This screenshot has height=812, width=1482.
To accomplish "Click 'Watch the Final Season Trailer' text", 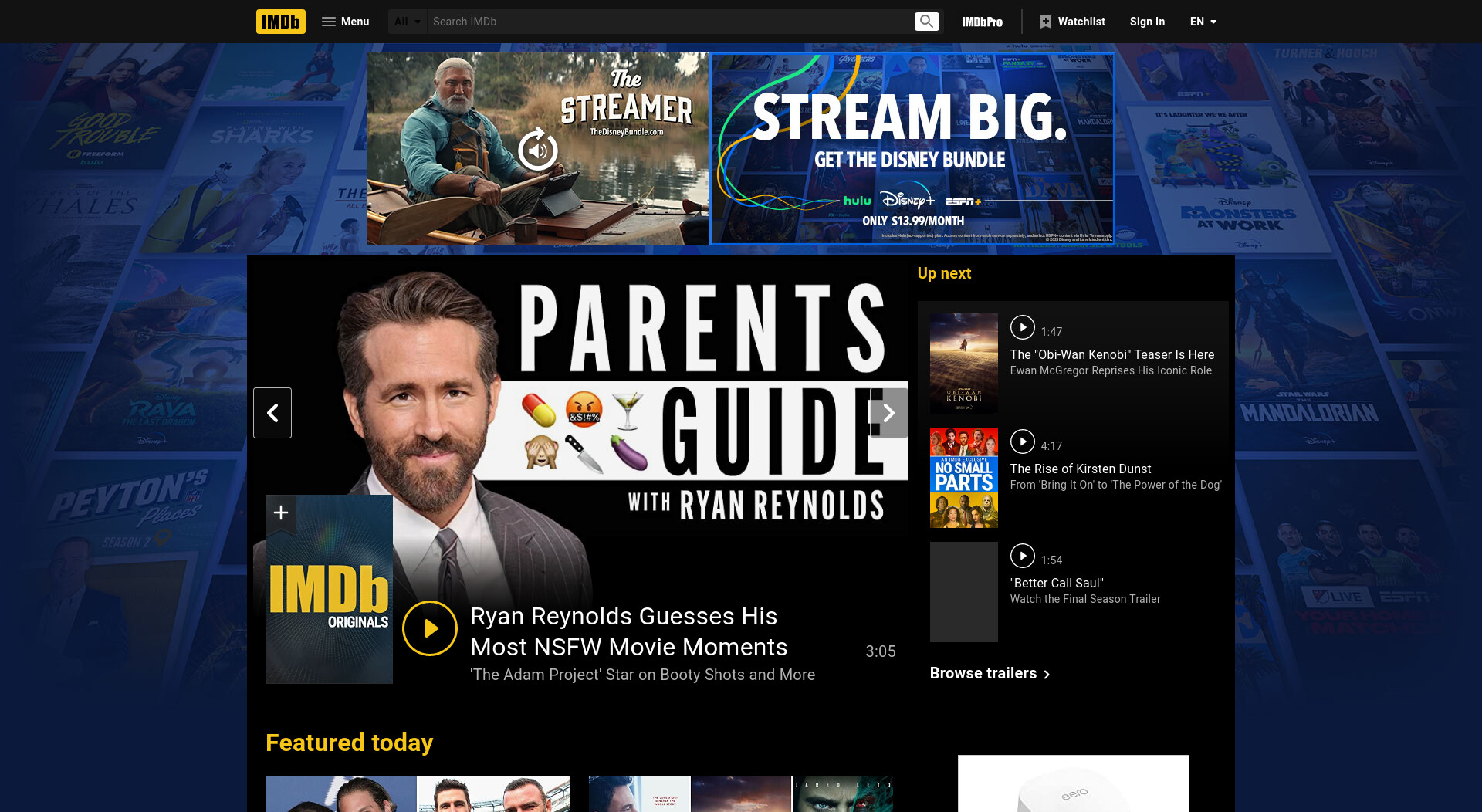I will coord(1084,599).
